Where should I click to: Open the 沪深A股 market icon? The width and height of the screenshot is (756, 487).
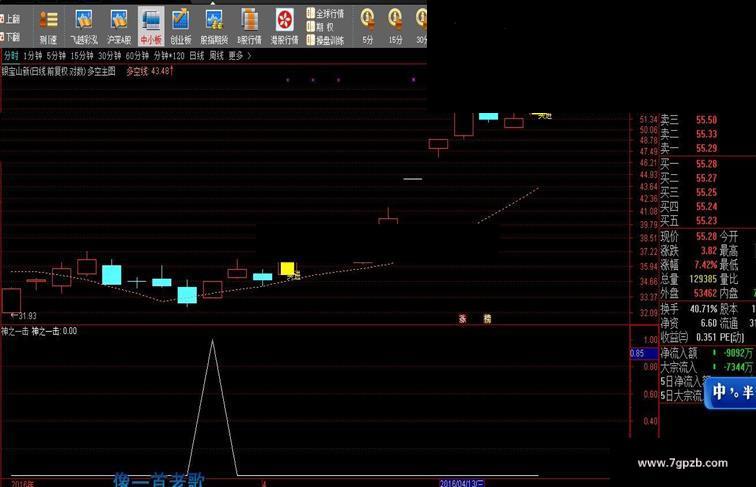(x=119, y=26)
